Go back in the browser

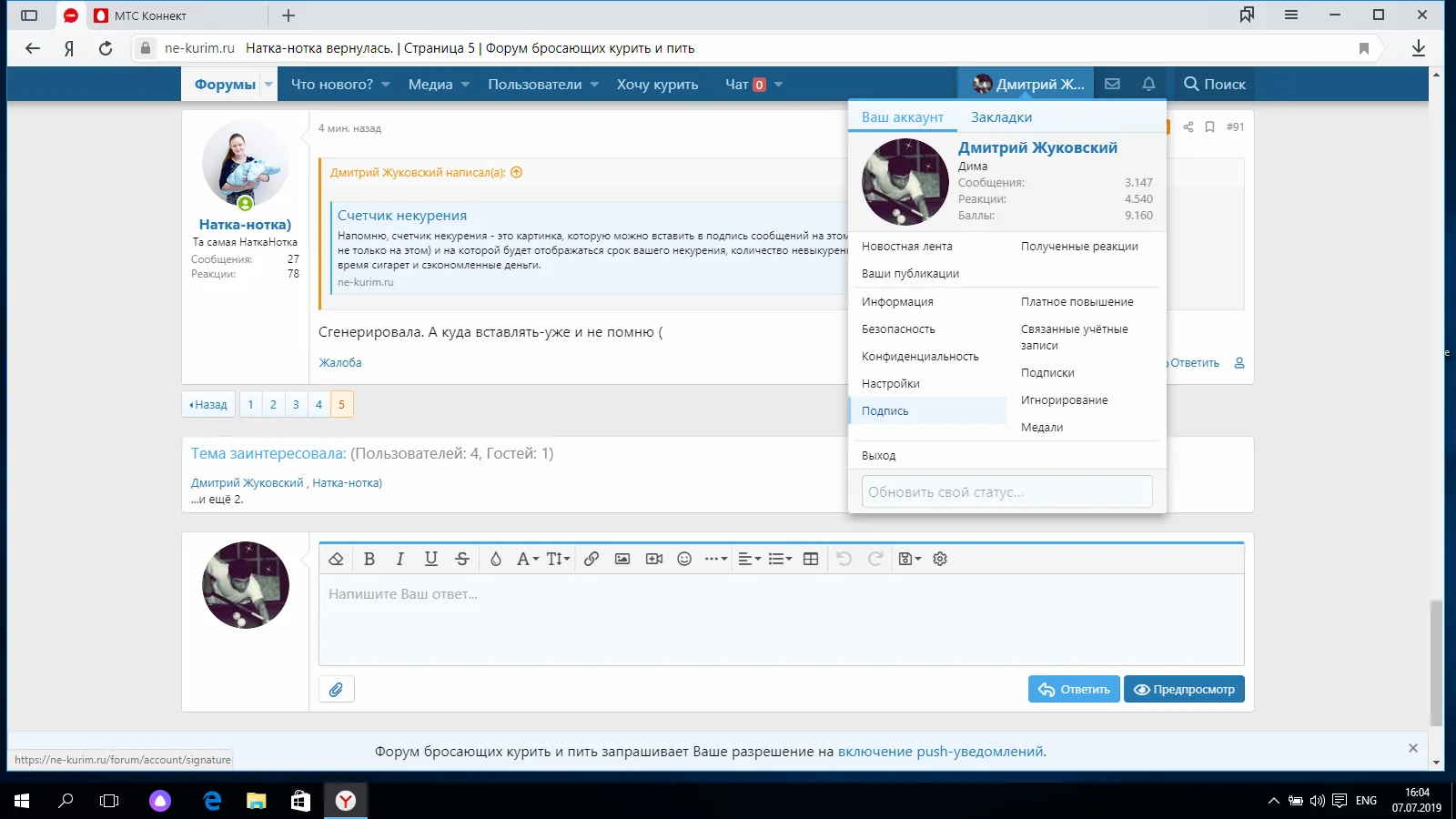(33, 48)
